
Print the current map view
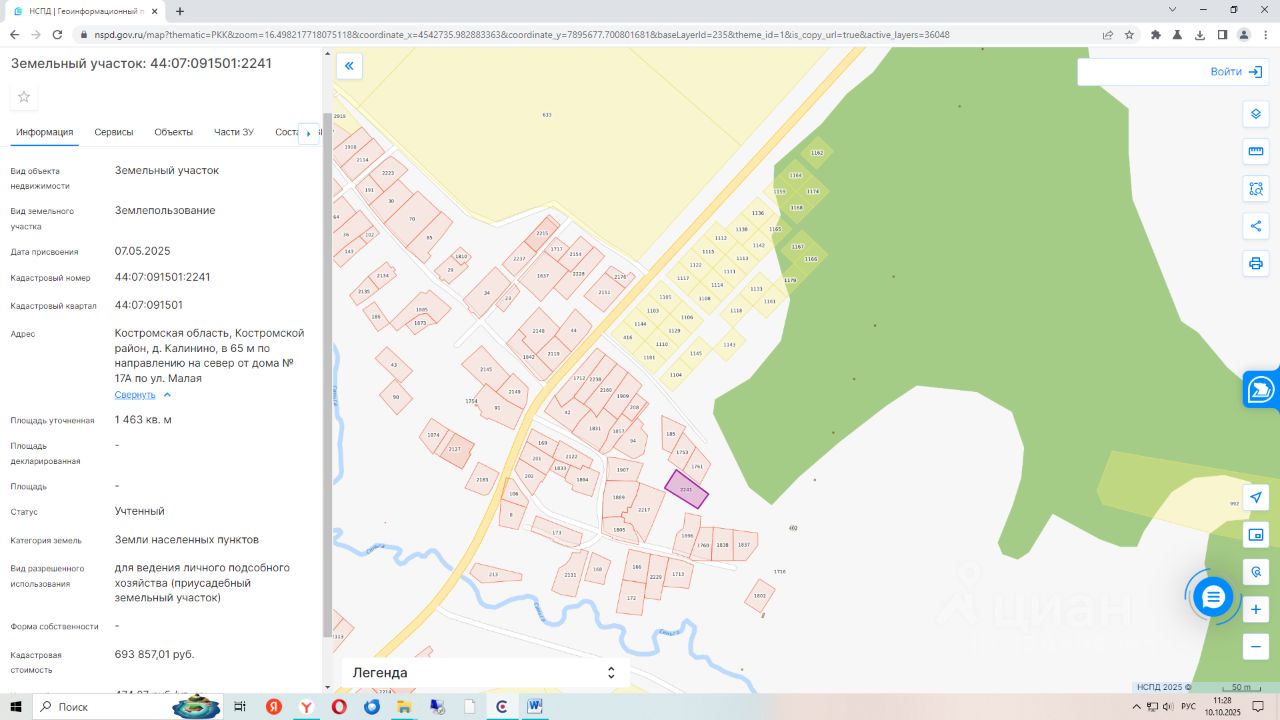point(1256,264)
